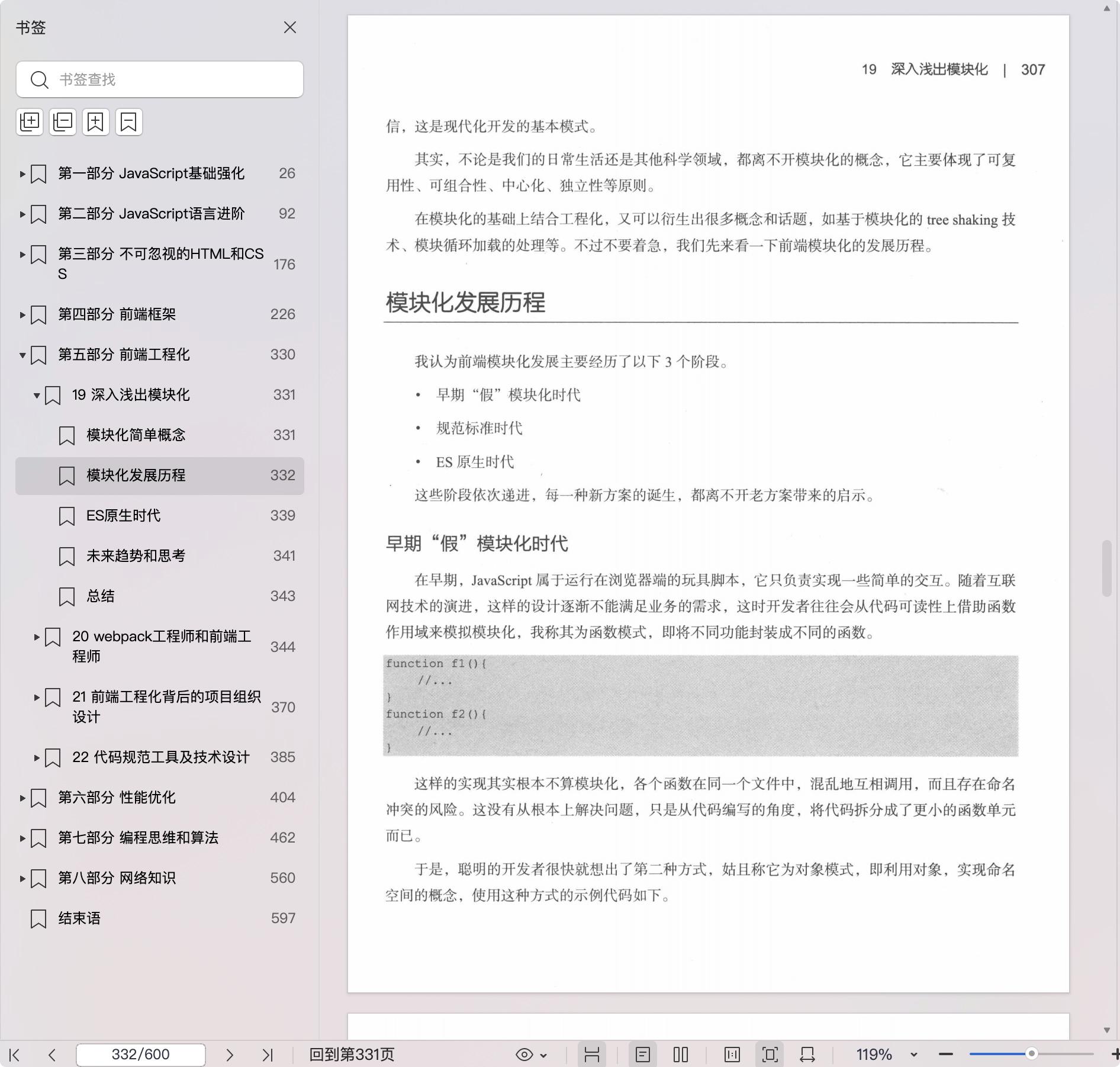Go to the last page
This screenshot has height=1067, width=1120.
tap(268, 1055)
